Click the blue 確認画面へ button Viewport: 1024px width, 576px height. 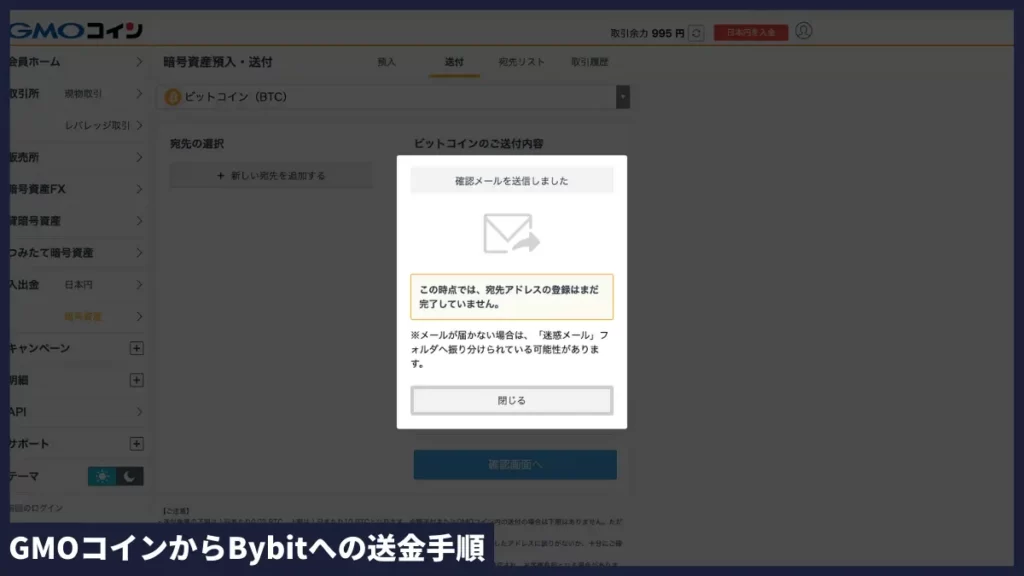515,464
